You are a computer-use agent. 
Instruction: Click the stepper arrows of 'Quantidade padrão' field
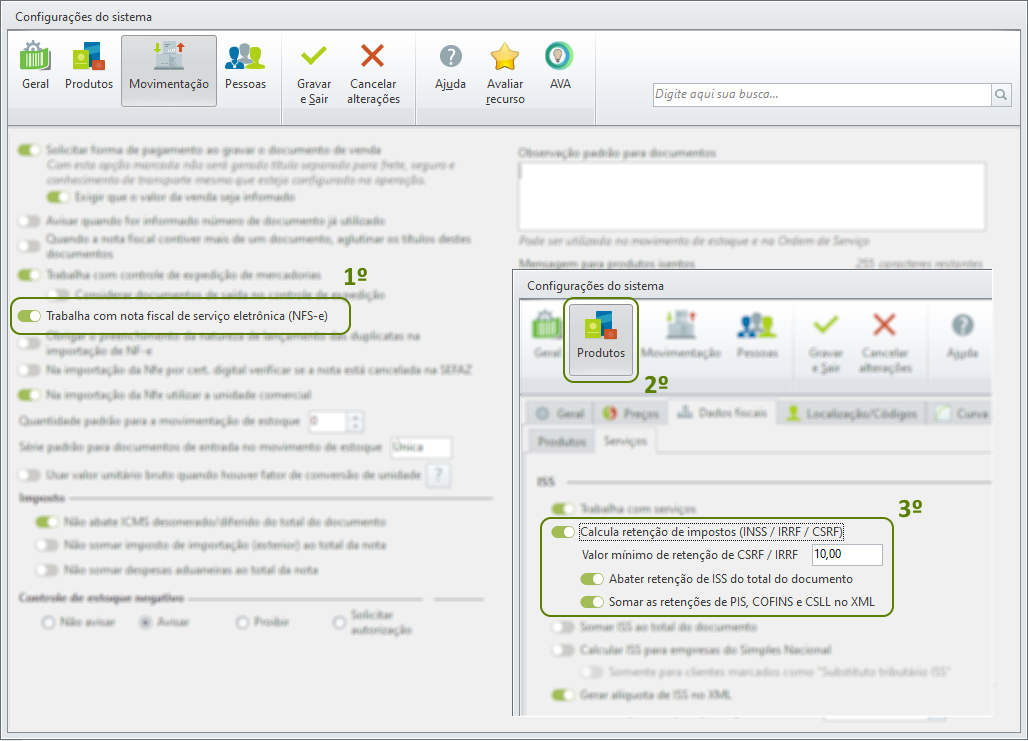pos(355,421)
